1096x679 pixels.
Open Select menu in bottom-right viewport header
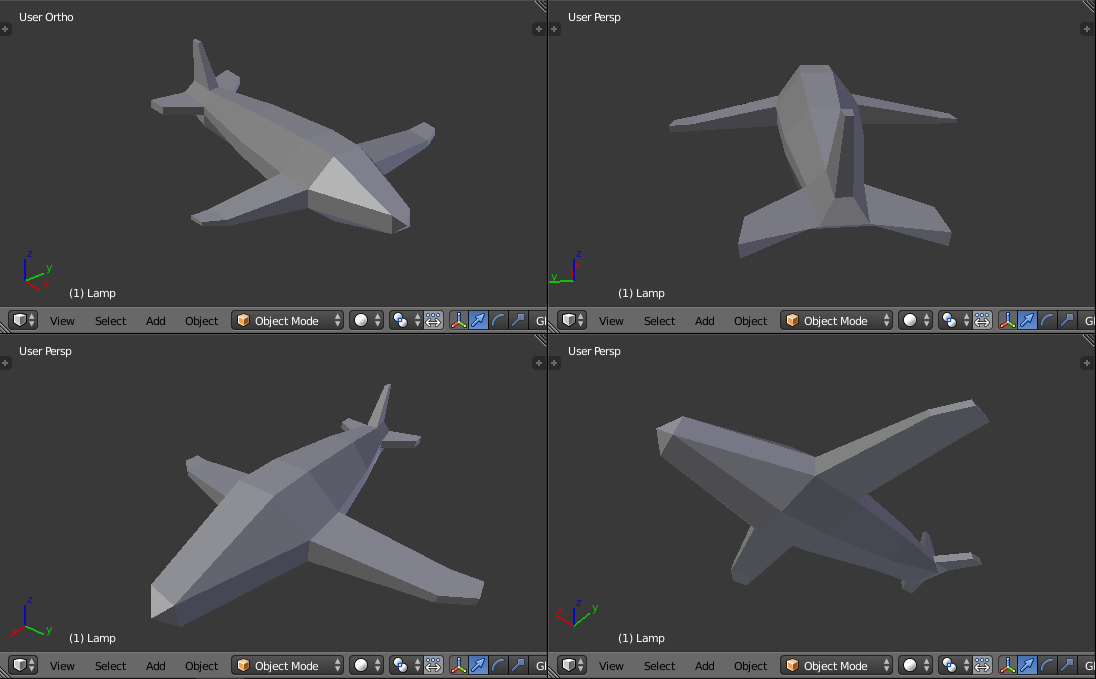pos(659,666)
